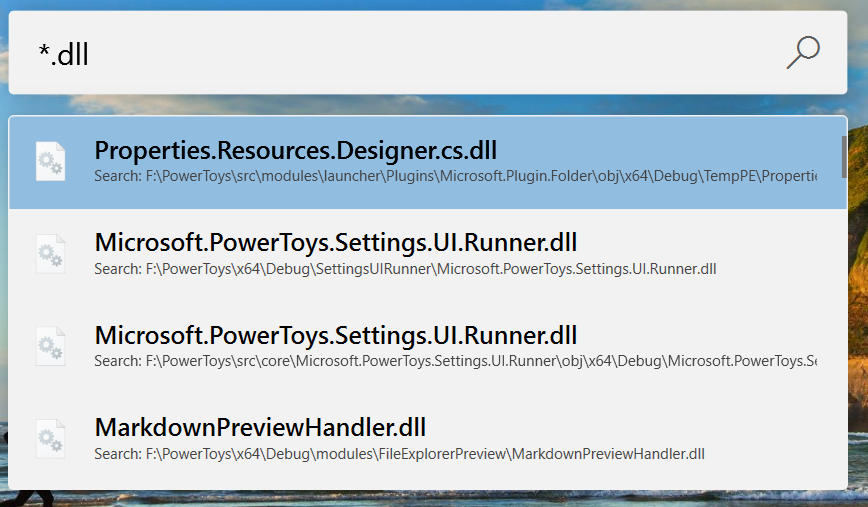The image size is (868, 507).
Task: Click the MarkdownPreviewHandler.dll file icon
Action: pos(50,438)
